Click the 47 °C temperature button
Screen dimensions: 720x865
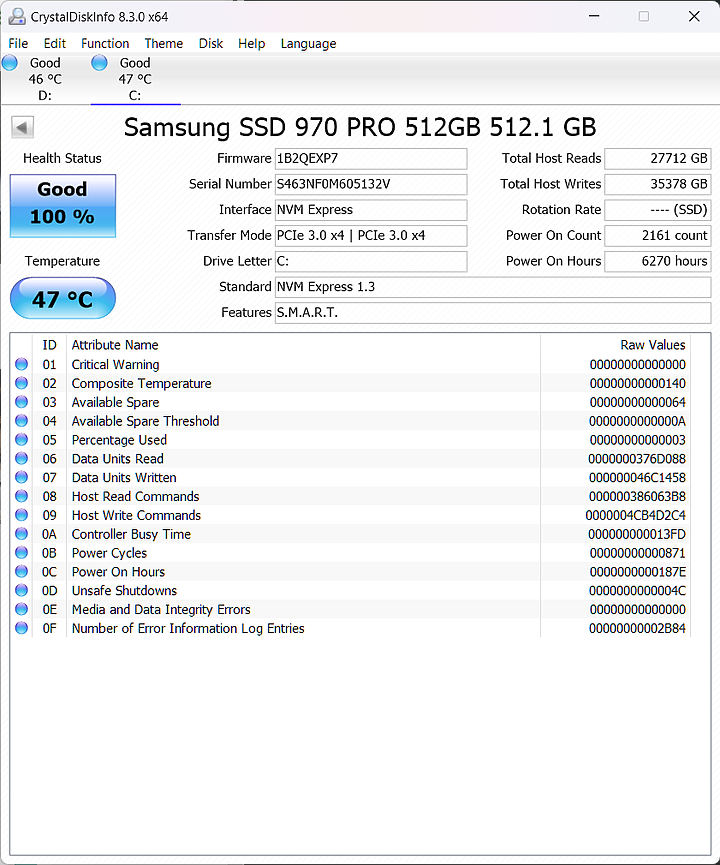click(x=63, y=298)
